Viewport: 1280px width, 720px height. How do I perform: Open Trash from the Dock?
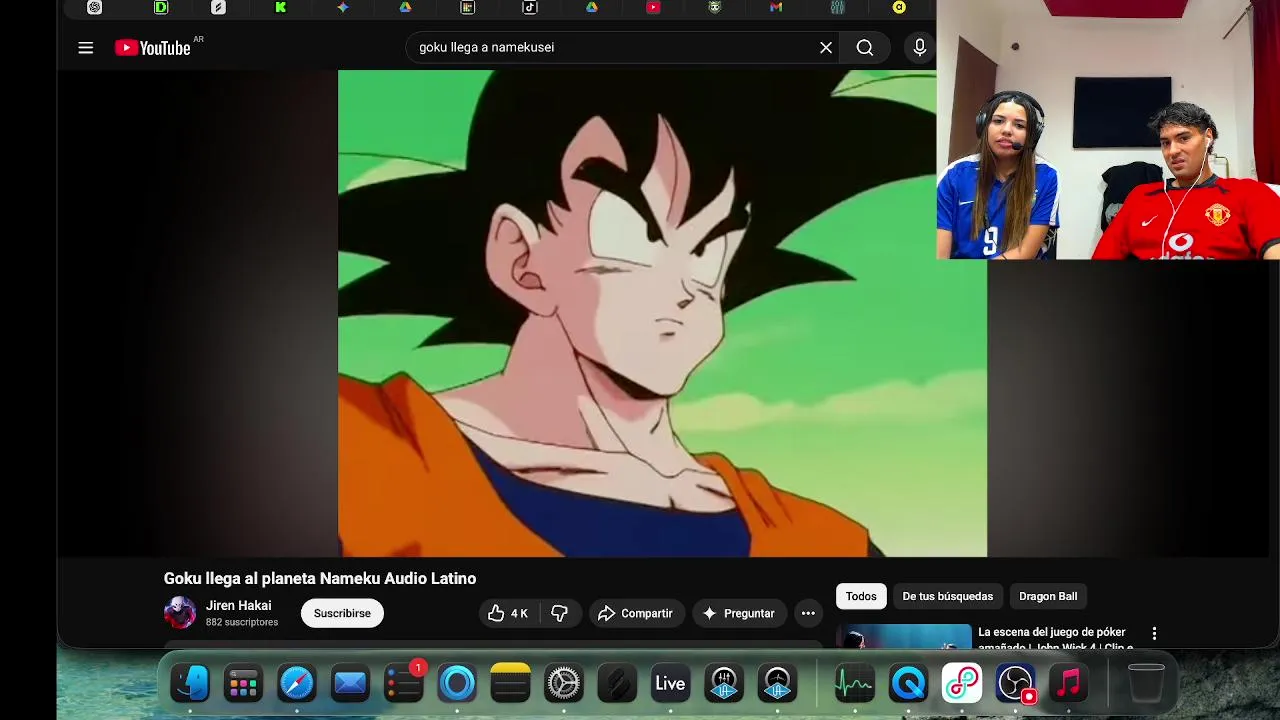(x=1146, y=684)
